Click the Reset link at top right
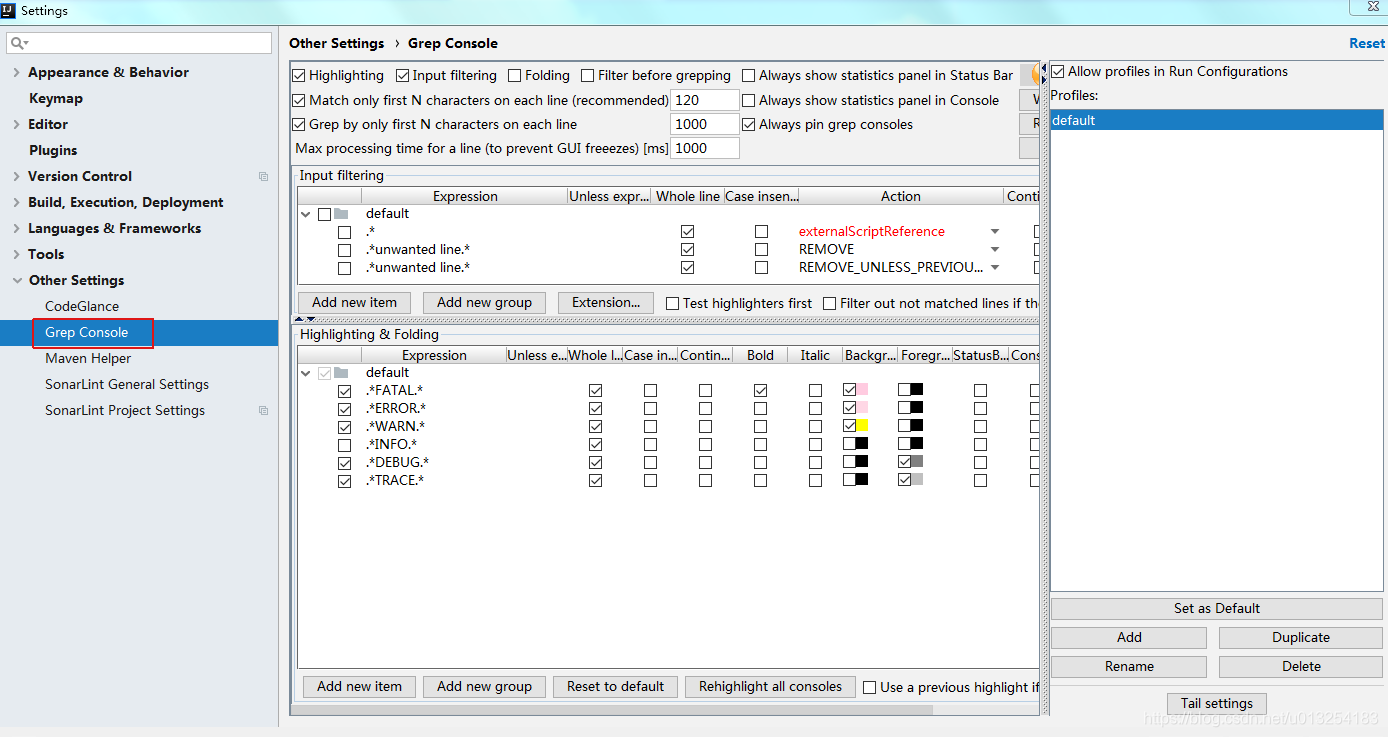Viewport: 1388px width, 737px height. 1367,43
